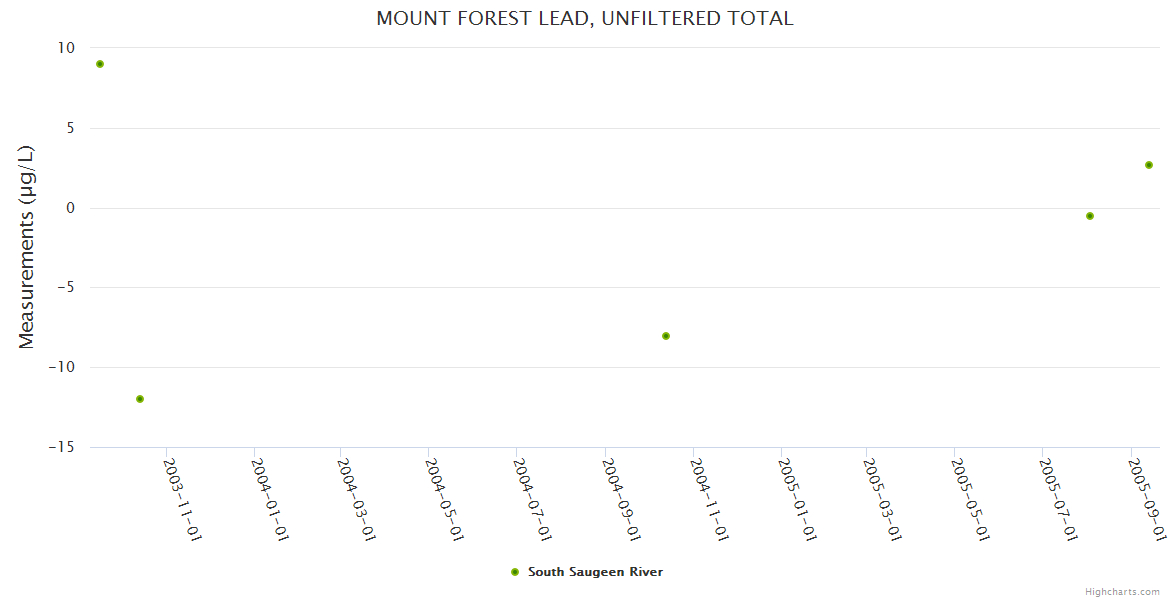Select the y-axis label −15
Viewport: 1170px width, 600px height.
pos(61,447)
